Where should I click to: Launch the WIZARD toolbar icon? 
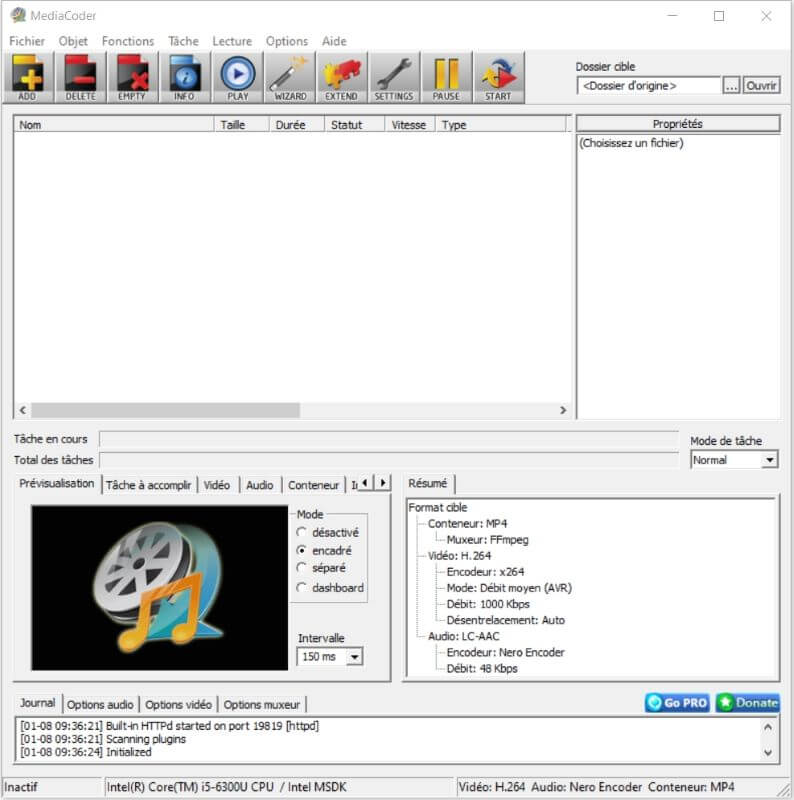pos(290,78)
